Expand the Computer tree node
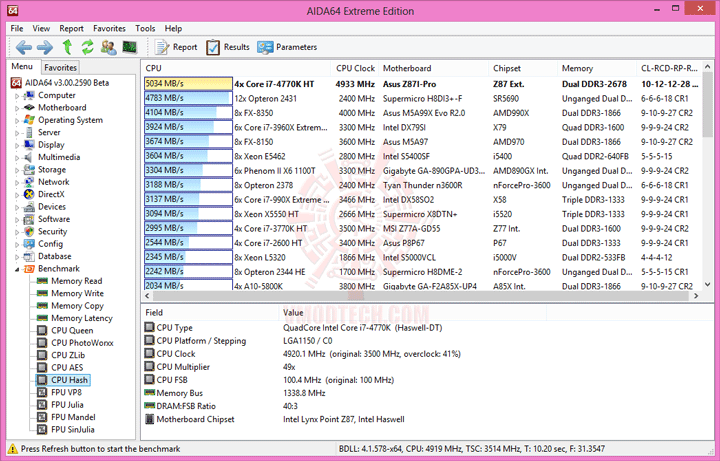The image size is (720, 461). (x=17, y=96)
